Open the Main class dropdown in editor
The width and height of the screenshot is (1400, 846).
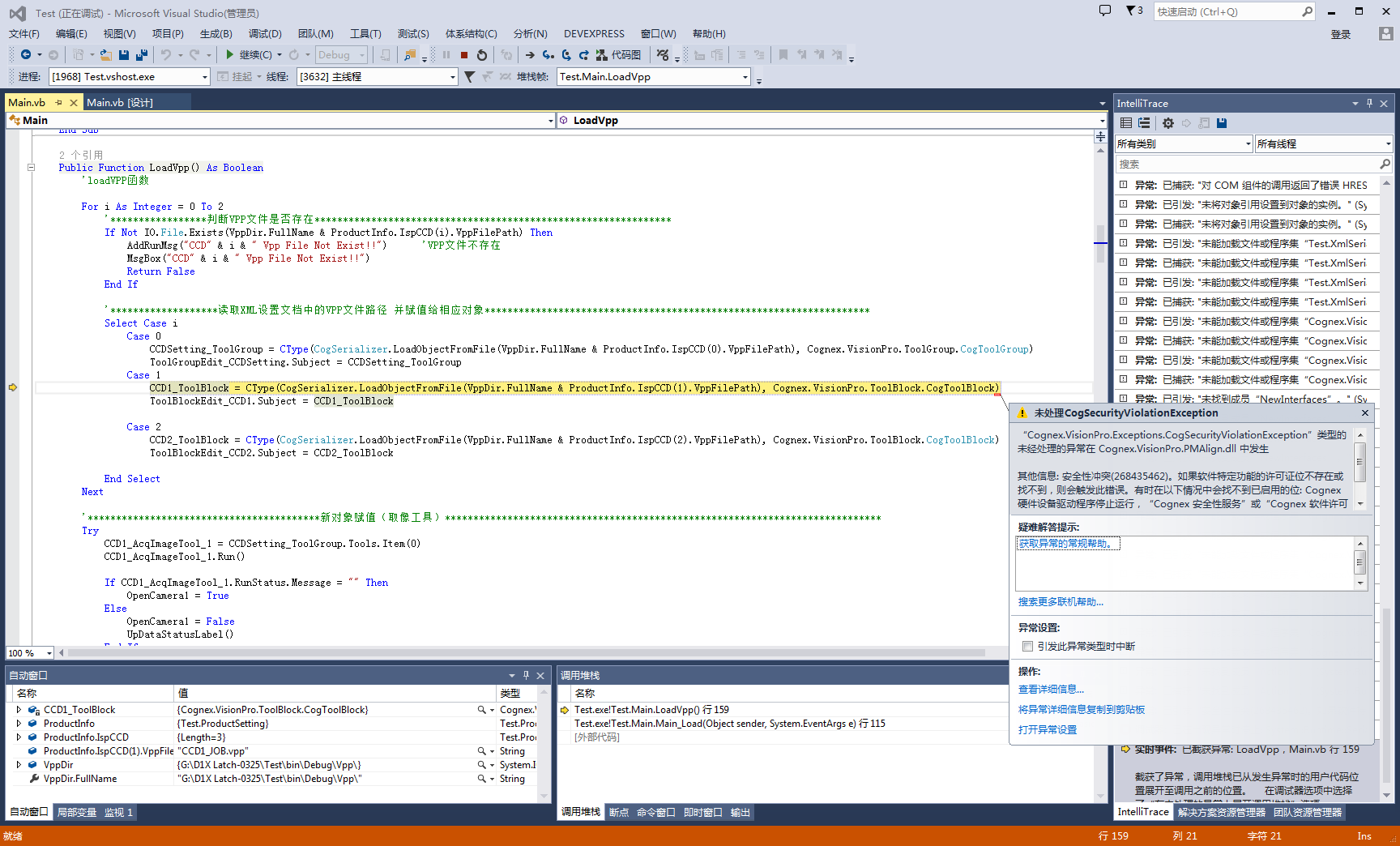(x=280, y=120)
